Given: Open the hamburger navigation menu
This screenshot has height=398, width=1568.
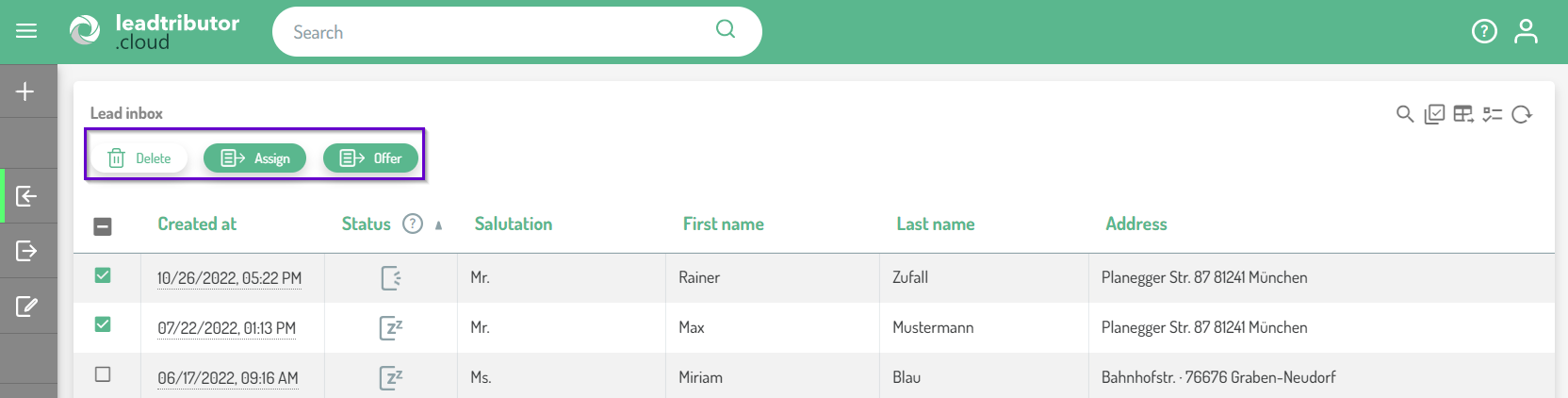Looking at the screenshot, I should click(26, 31).
